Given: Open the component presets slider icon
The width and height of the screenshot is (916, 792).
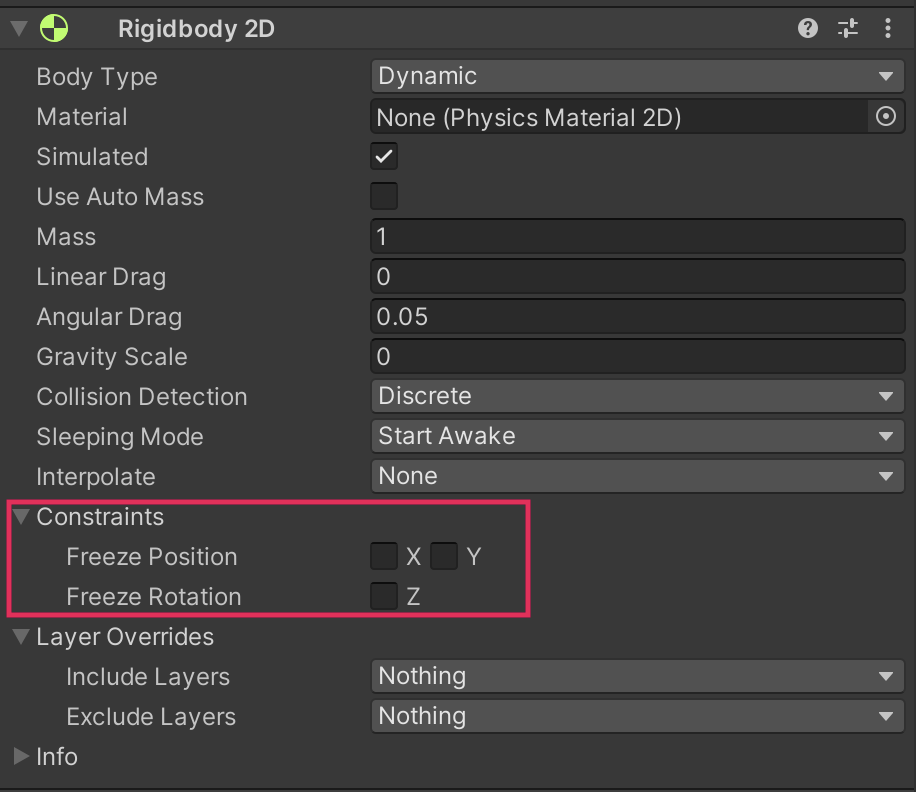Looking at the screenshot, I should 848,29.
